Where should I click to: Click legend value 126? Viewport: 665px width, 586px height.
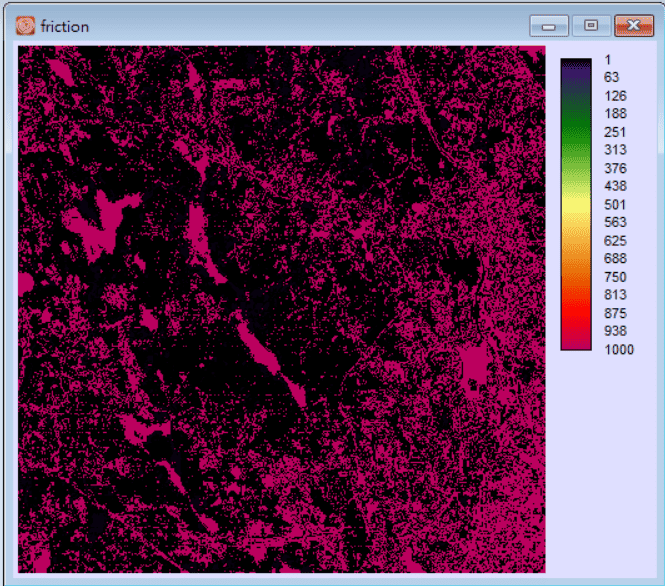[615, 96]
